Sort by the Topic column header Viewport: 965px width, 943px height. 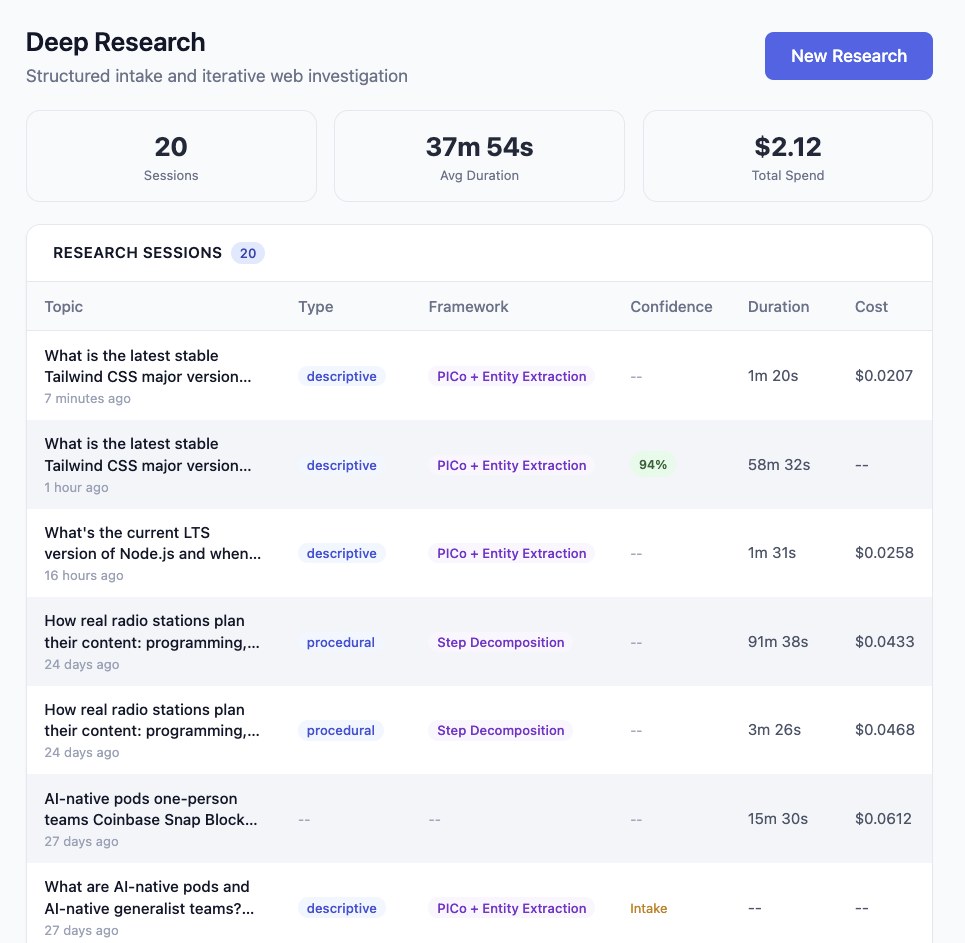coord(63,307)
